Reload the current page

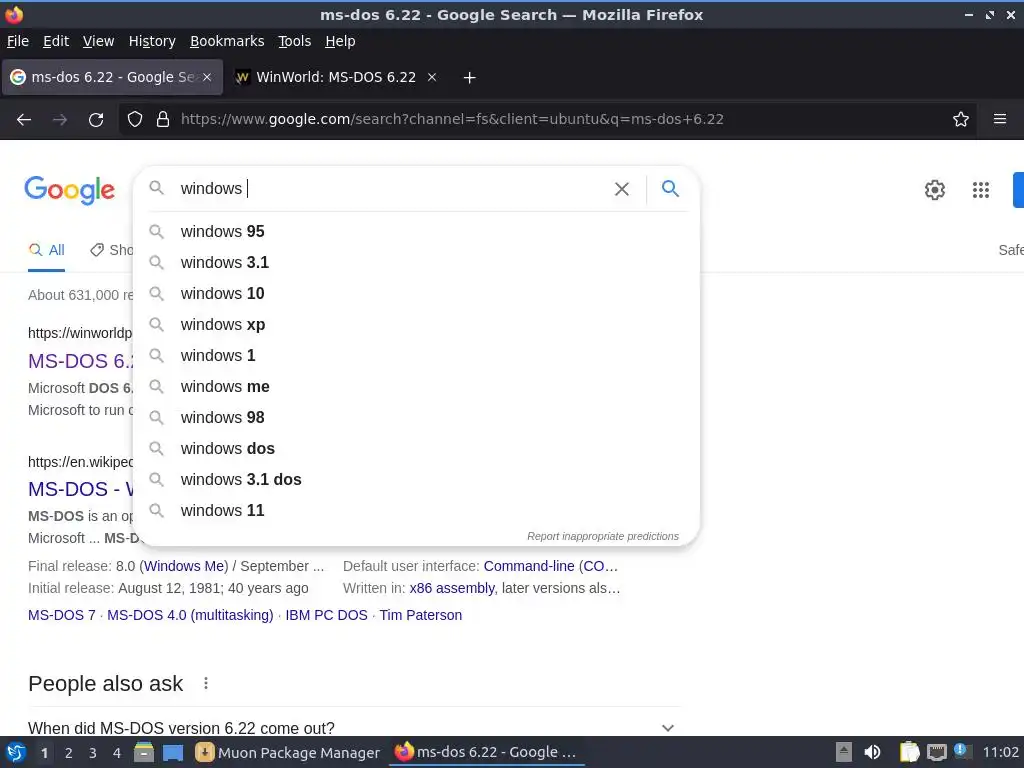coord(96,120)
